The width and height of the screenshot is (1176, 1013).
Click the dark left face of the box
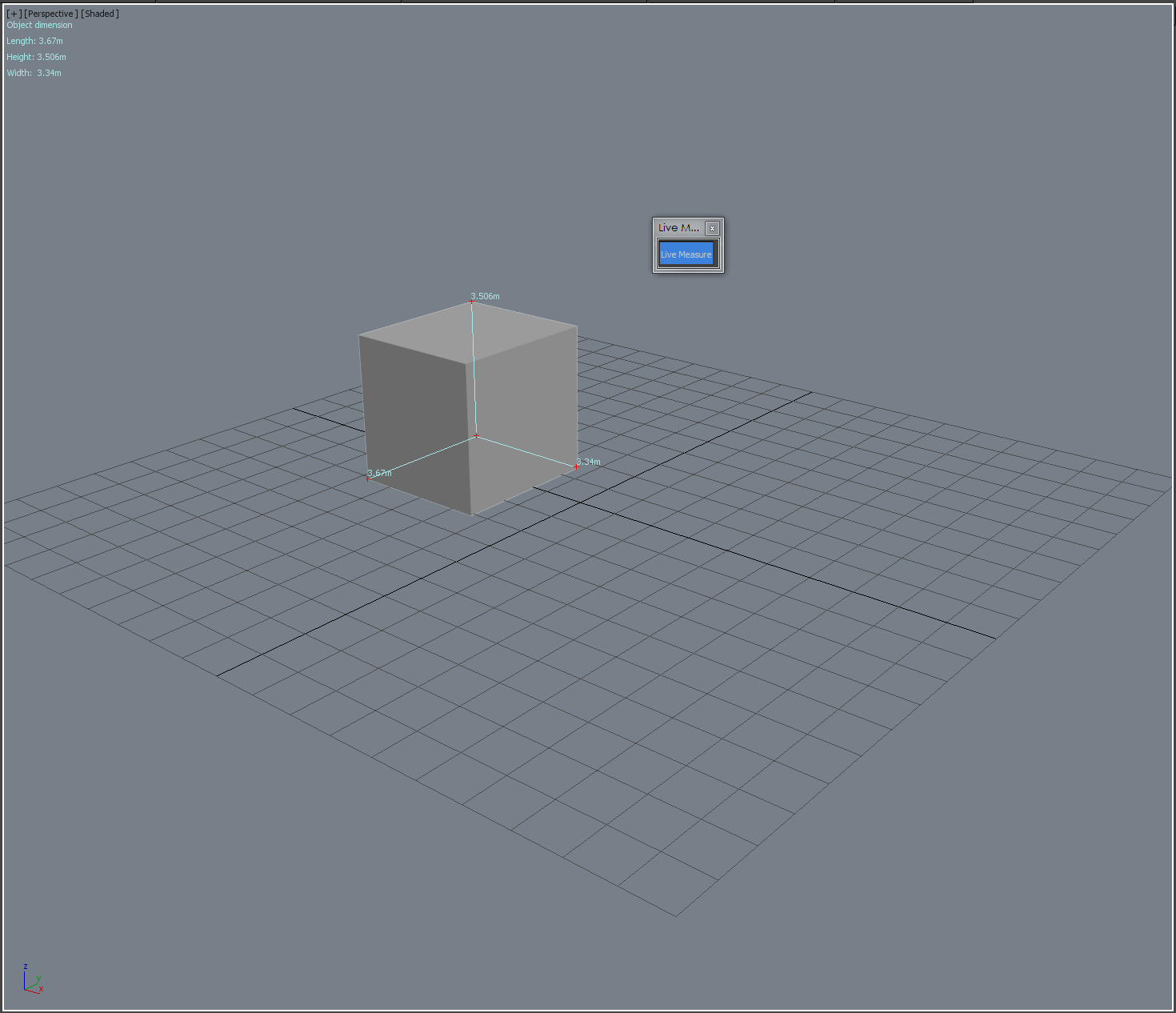pyautogui.click(x=412, y=416)
